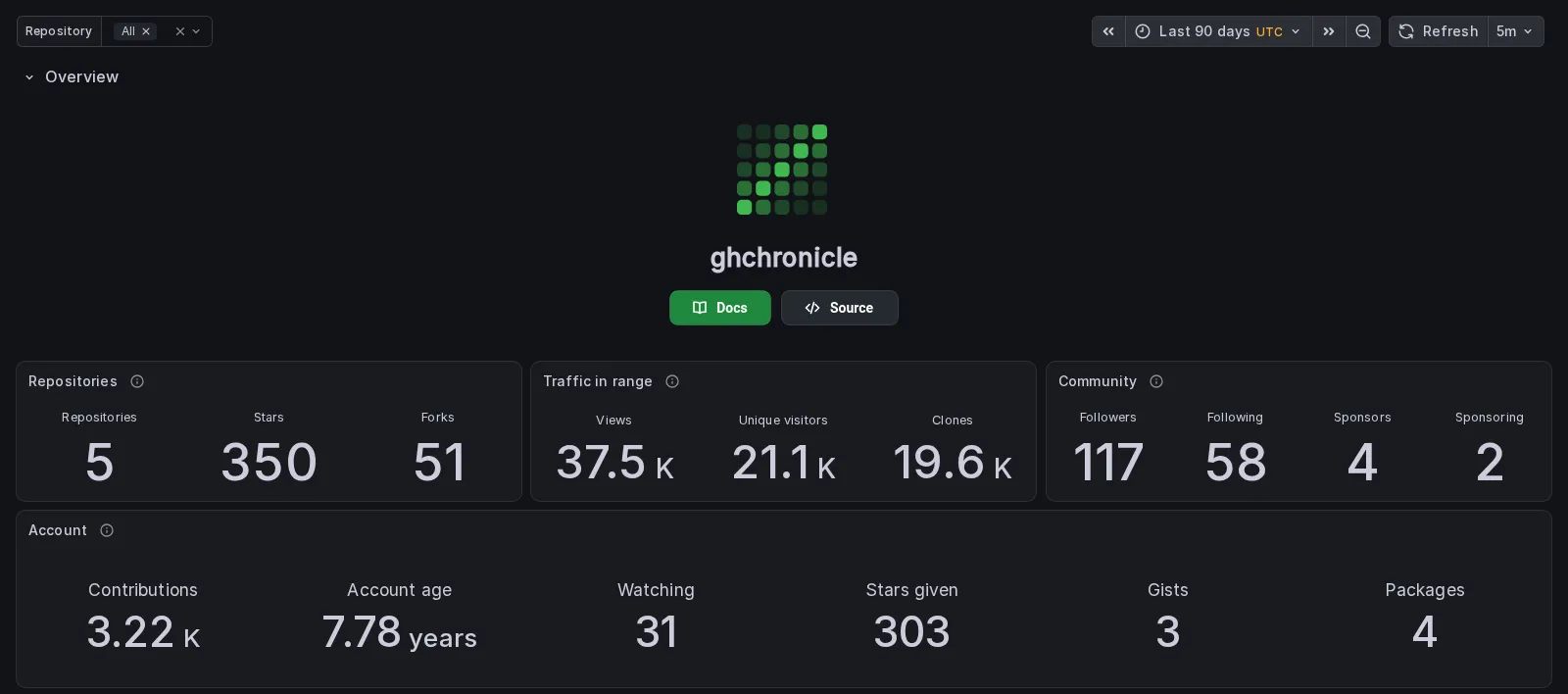Click the Stars given value 303

click(x=912, y=632)
